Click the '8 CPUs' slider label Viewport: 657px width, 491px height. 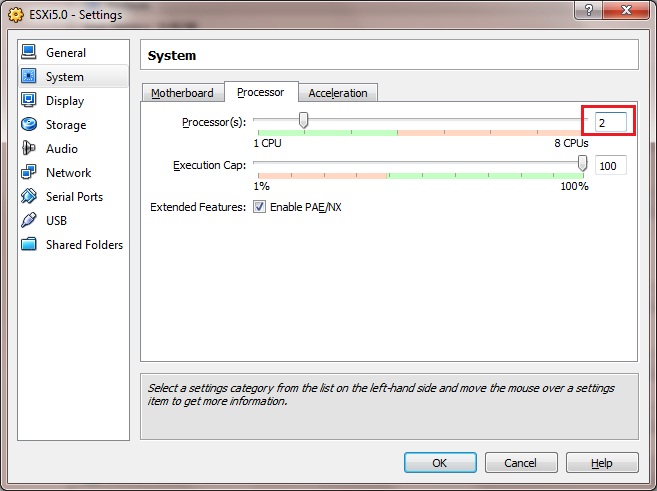pos(571,143)
